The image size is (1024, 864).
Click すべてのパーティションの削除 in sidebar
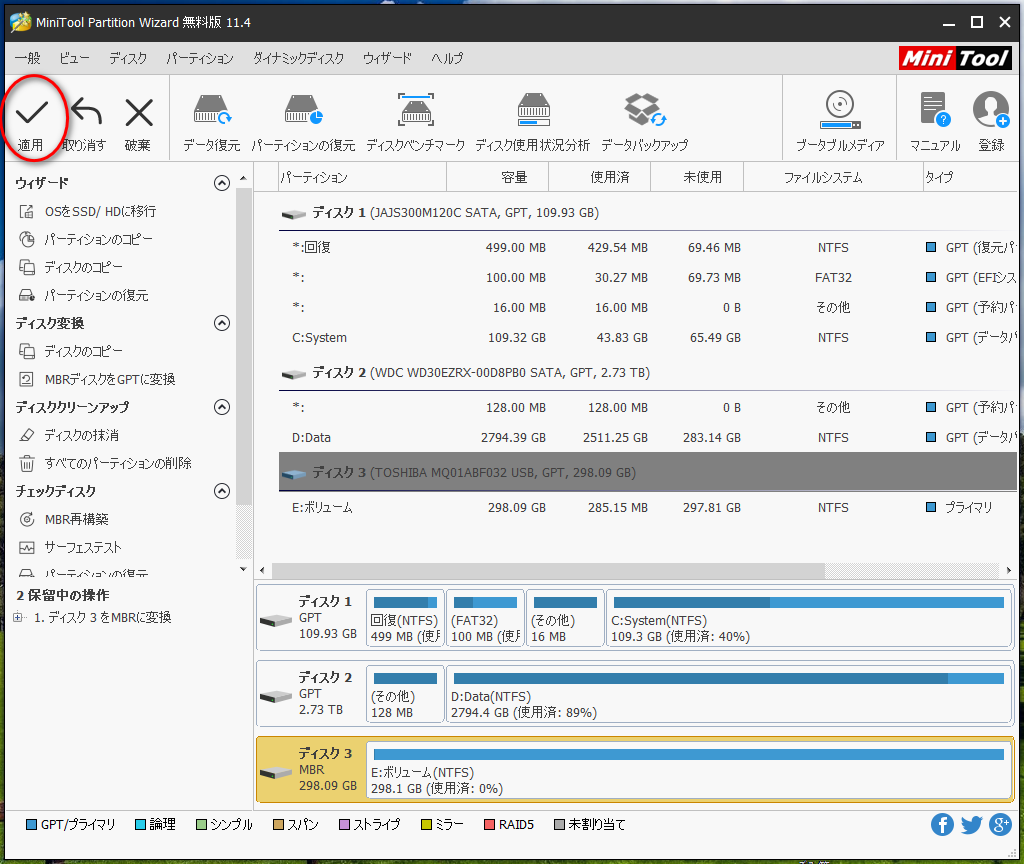pos(117,463)
